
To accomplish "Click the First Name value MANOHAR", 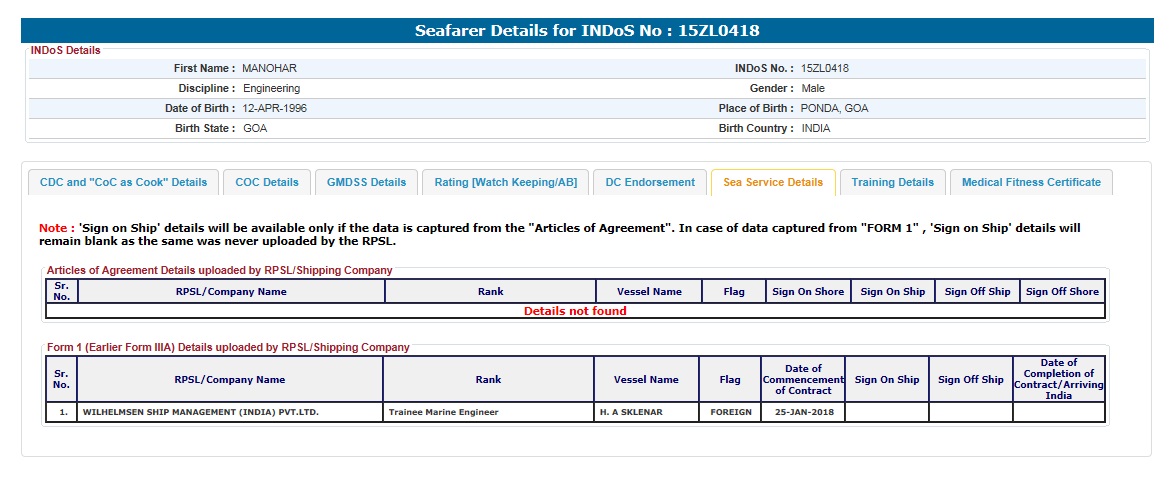I will pyautogui.click(x=270, y=69).
